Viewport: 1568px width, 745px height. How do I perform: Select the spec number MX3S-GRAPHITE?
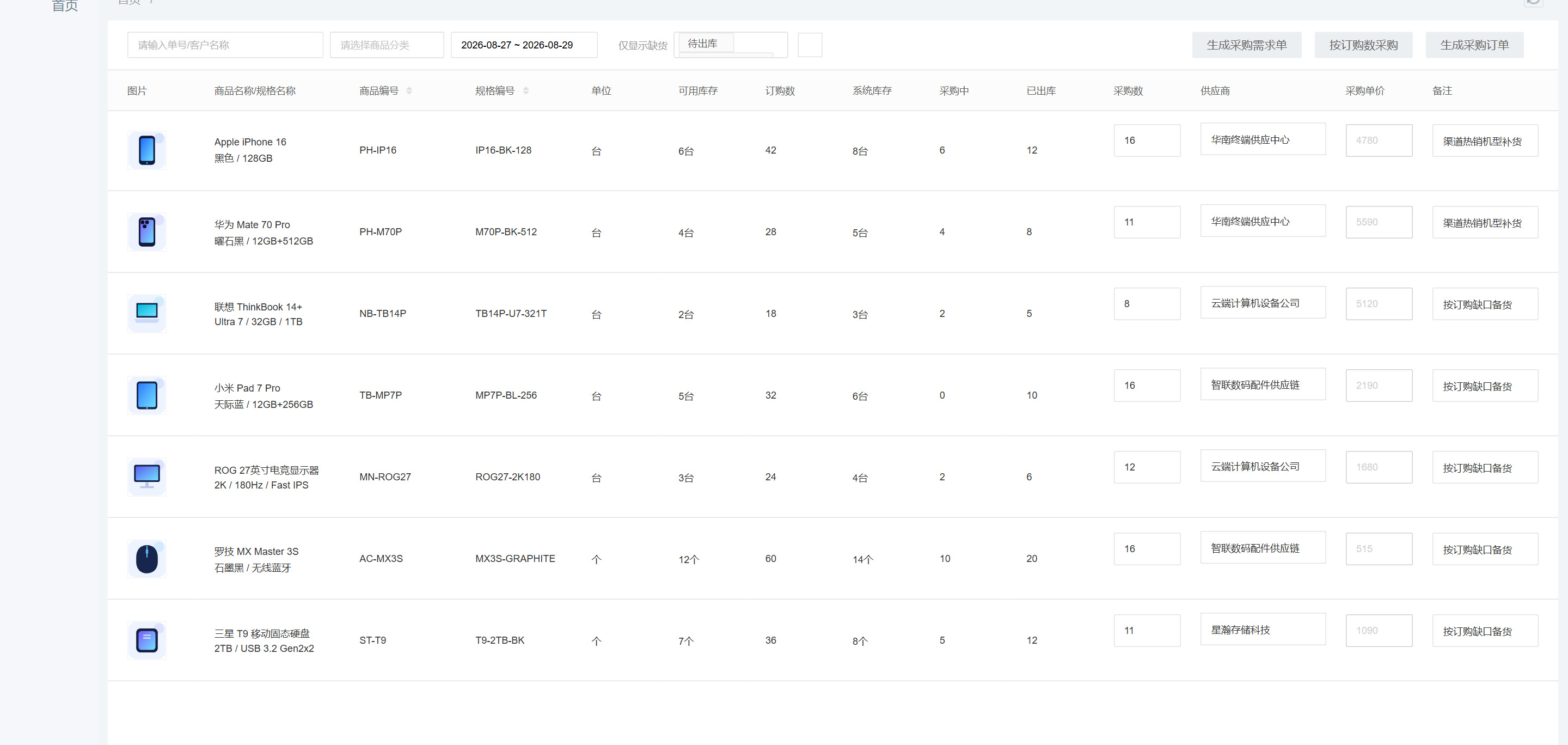[x=515, y=559]
